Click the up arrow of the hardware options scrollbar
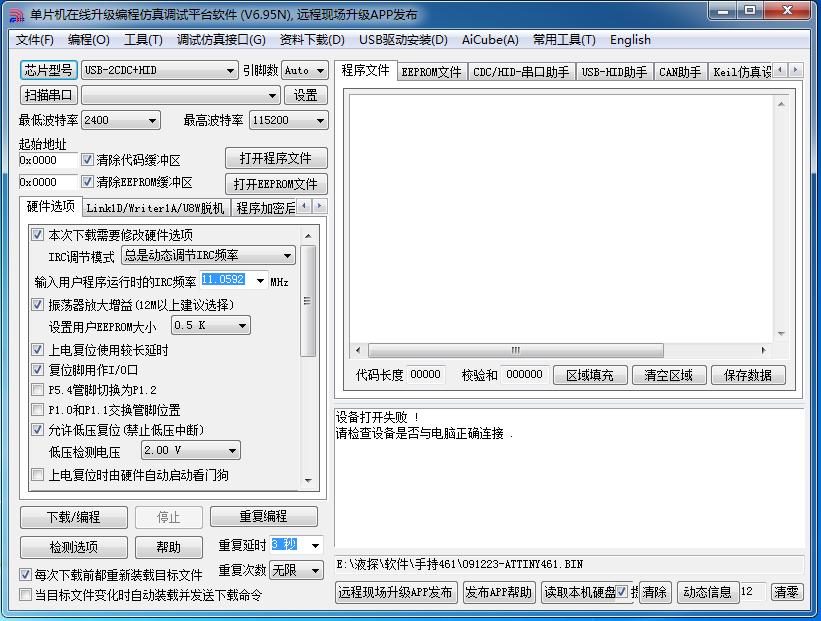821x621 pixels. point(308,236)
